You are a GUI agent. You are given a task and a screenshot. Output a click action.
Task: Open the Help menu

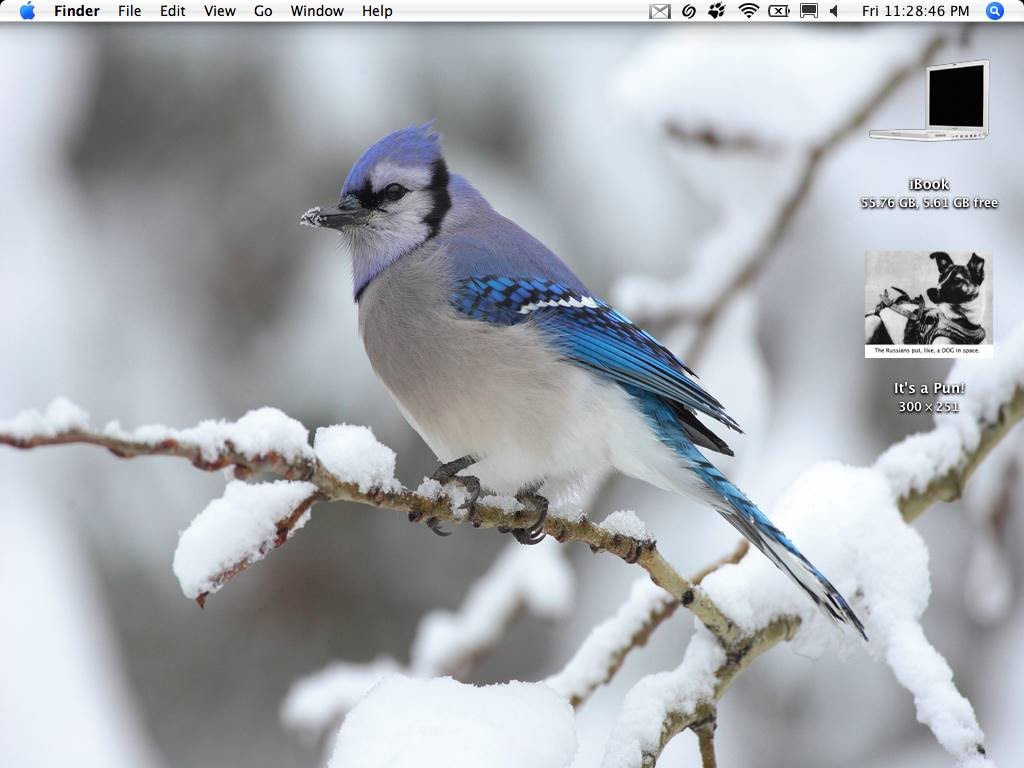[x=377, y=11]
